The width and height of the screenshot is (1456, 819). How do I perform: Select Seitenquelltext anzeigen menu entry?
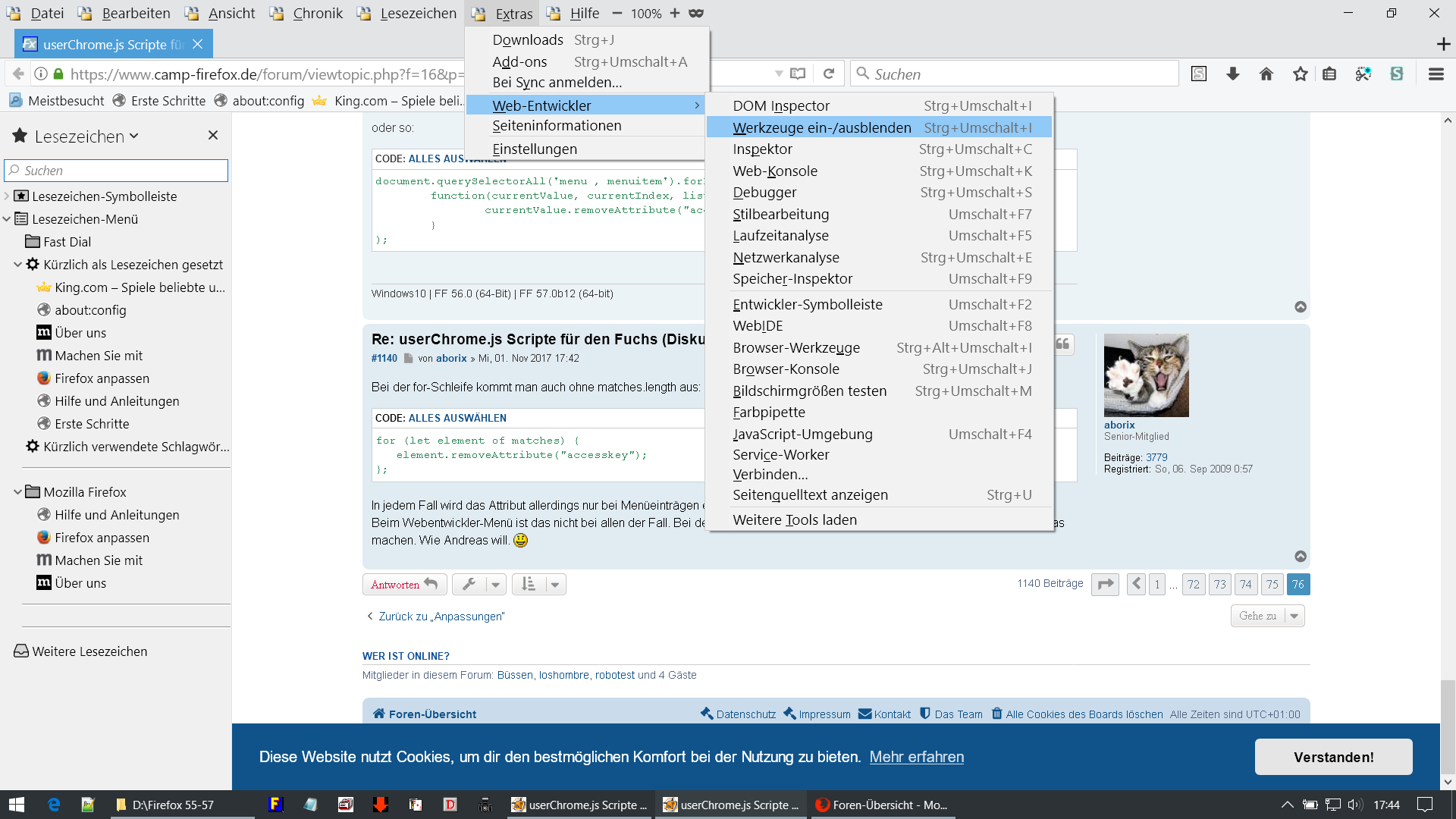[x=810, y=494]
